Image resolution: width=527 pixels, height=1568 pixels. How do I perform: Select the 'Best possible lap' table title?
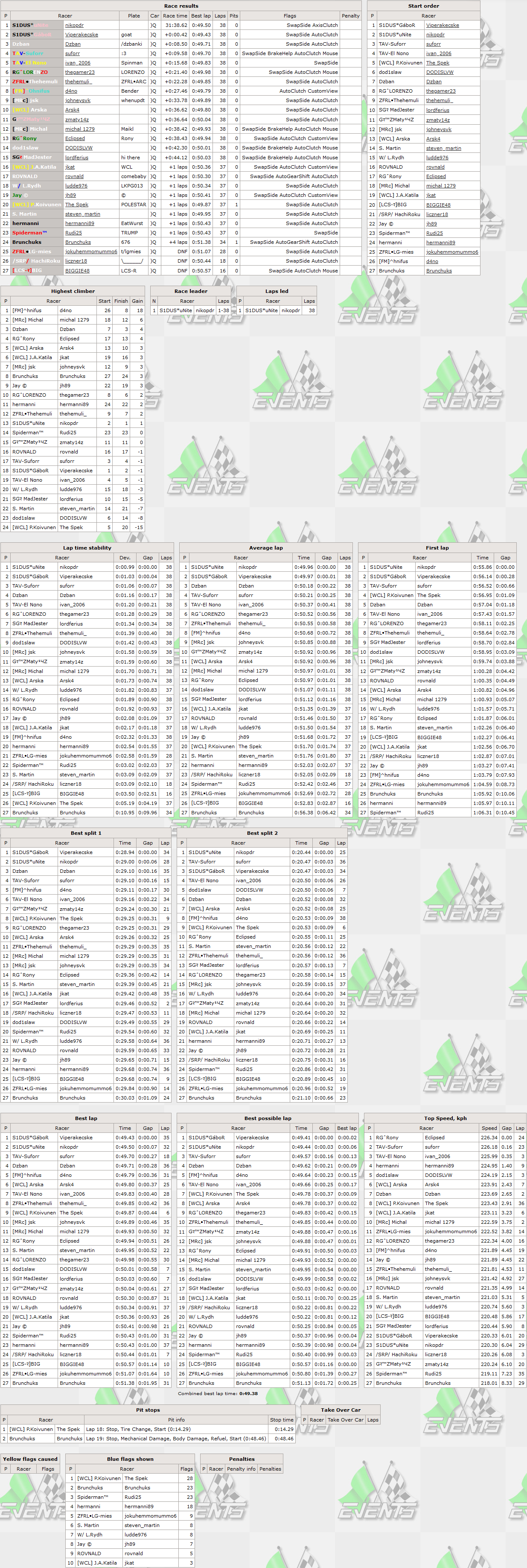click(268, 1118)
